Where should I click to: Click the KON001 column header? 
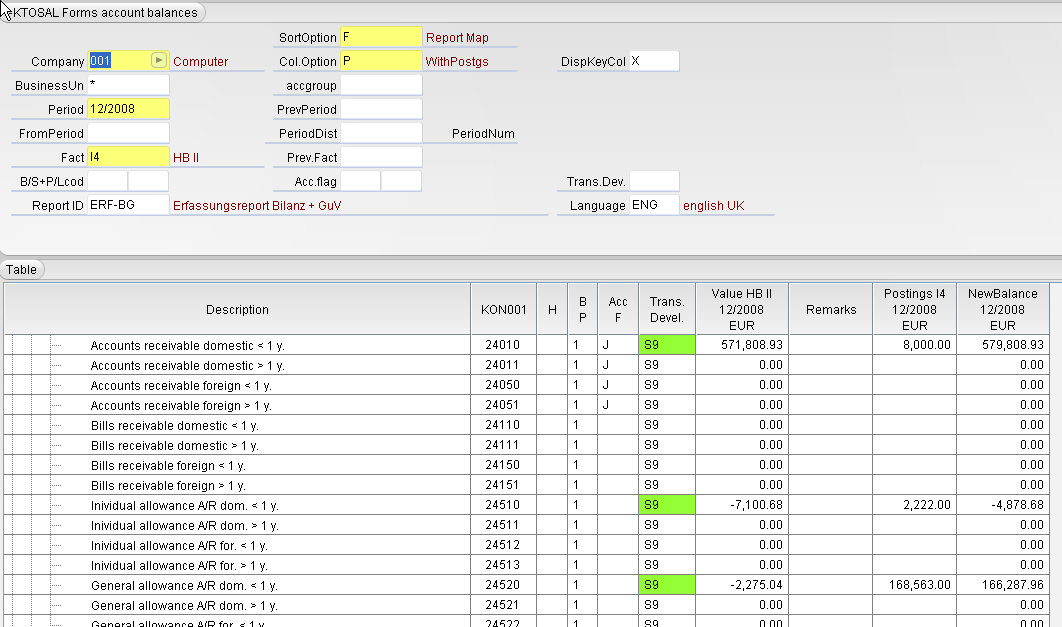[503, 310]
